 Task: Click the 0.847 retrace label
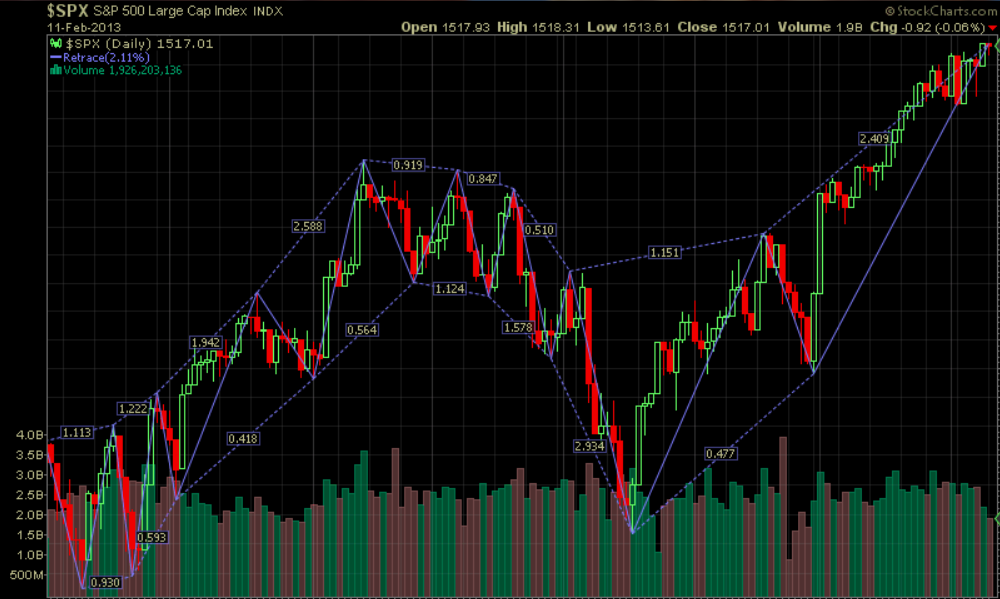(x=483, y=179)
